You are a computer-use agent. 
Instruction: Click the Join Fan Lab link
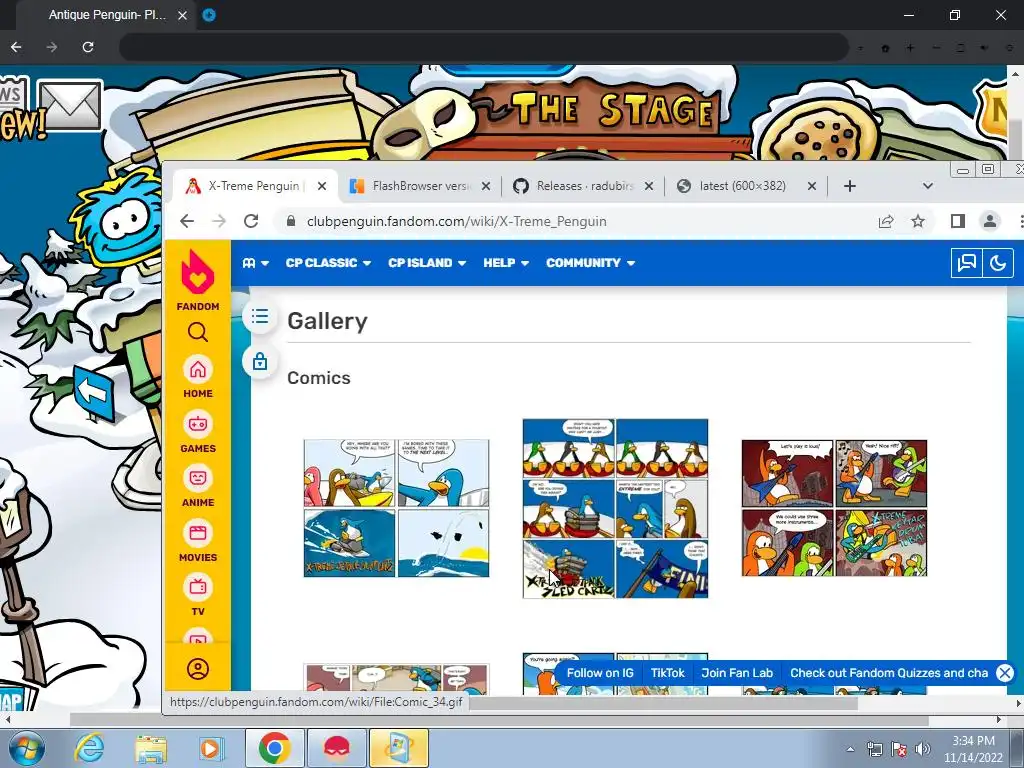737,673
